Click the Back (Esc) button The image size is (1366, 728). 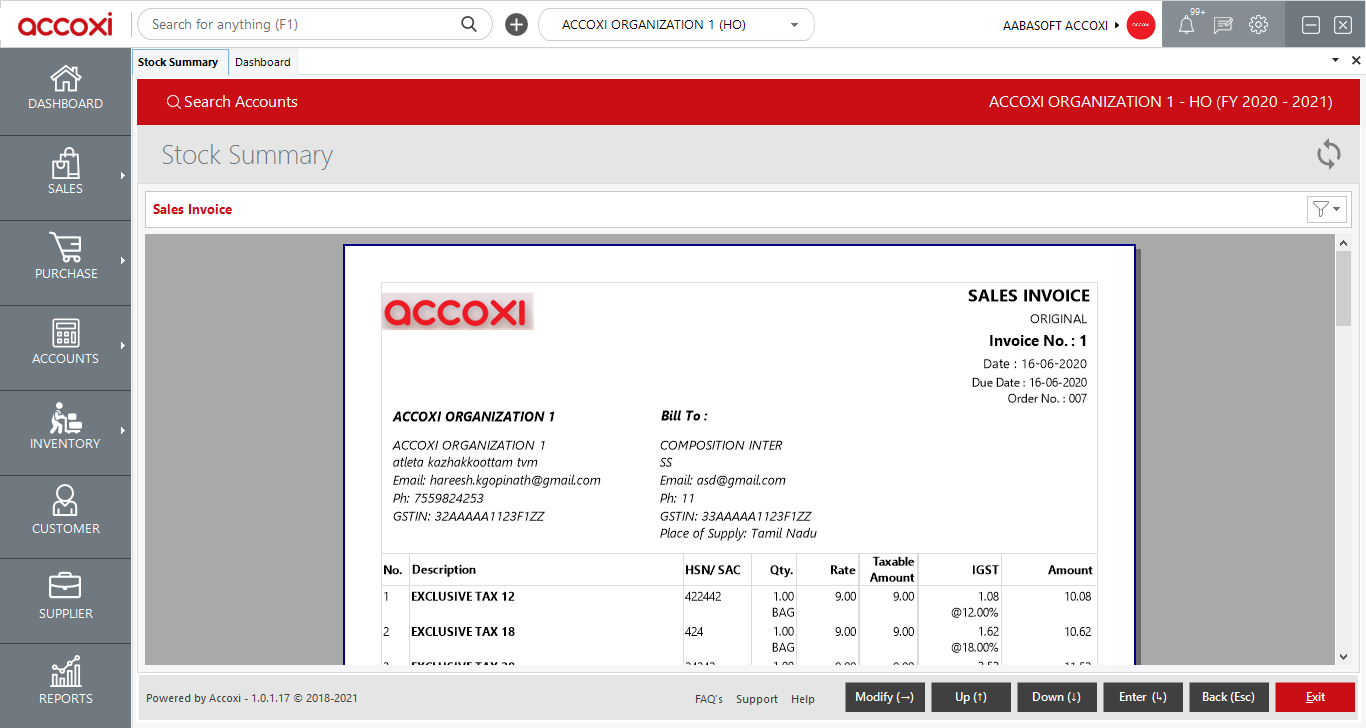click(x=1229, y=697)
